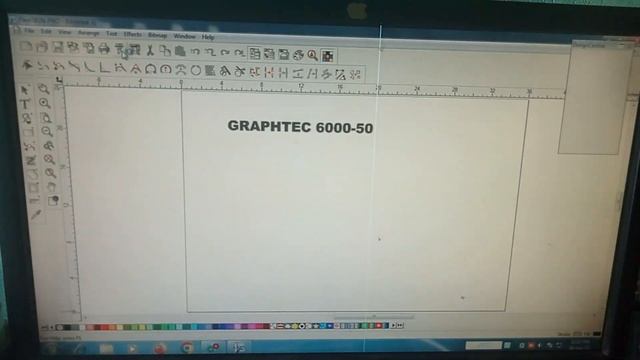This screenshot has width=640, height=360.
Task: Select the Rectangle shape tool in toolbox
Action: click(28, 132)
